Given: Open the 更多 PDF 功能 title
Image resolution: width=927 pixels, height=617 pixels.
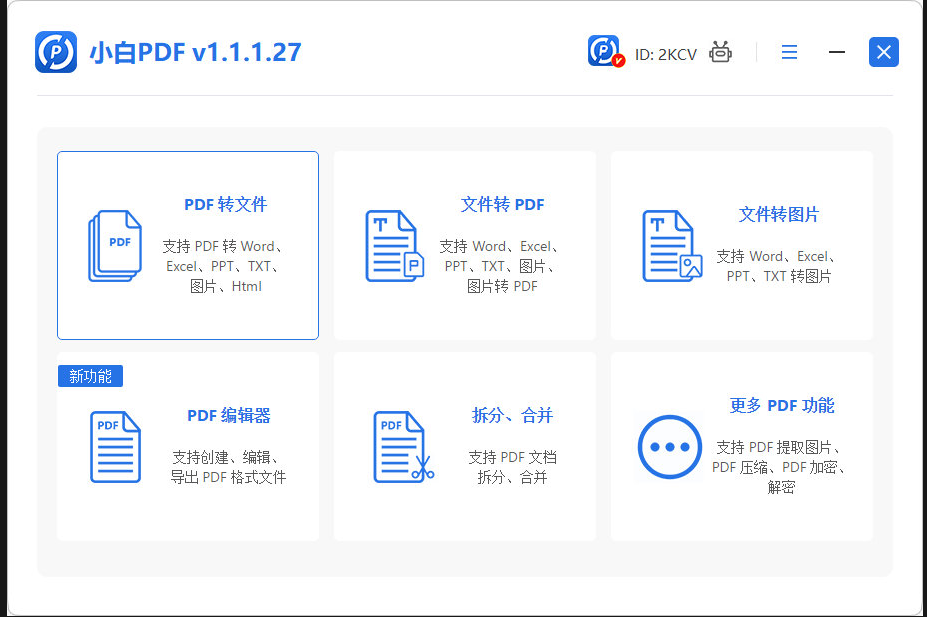Looking at the screenshot, I should click(782, 405).
